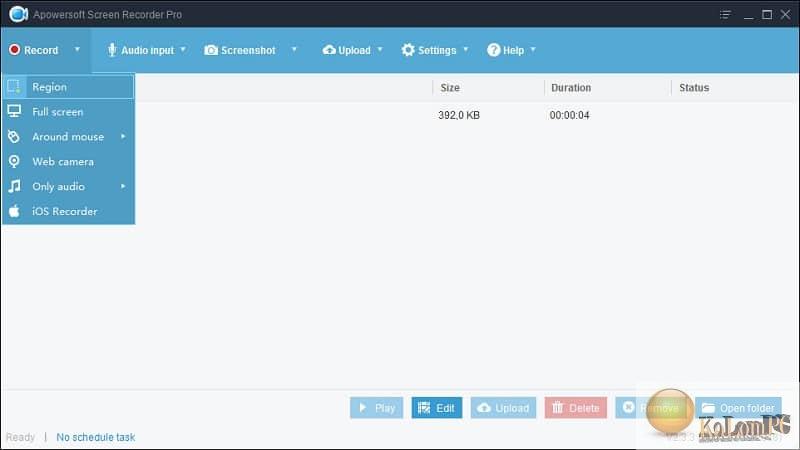Sort by the Duration column header

click(571, 88)
